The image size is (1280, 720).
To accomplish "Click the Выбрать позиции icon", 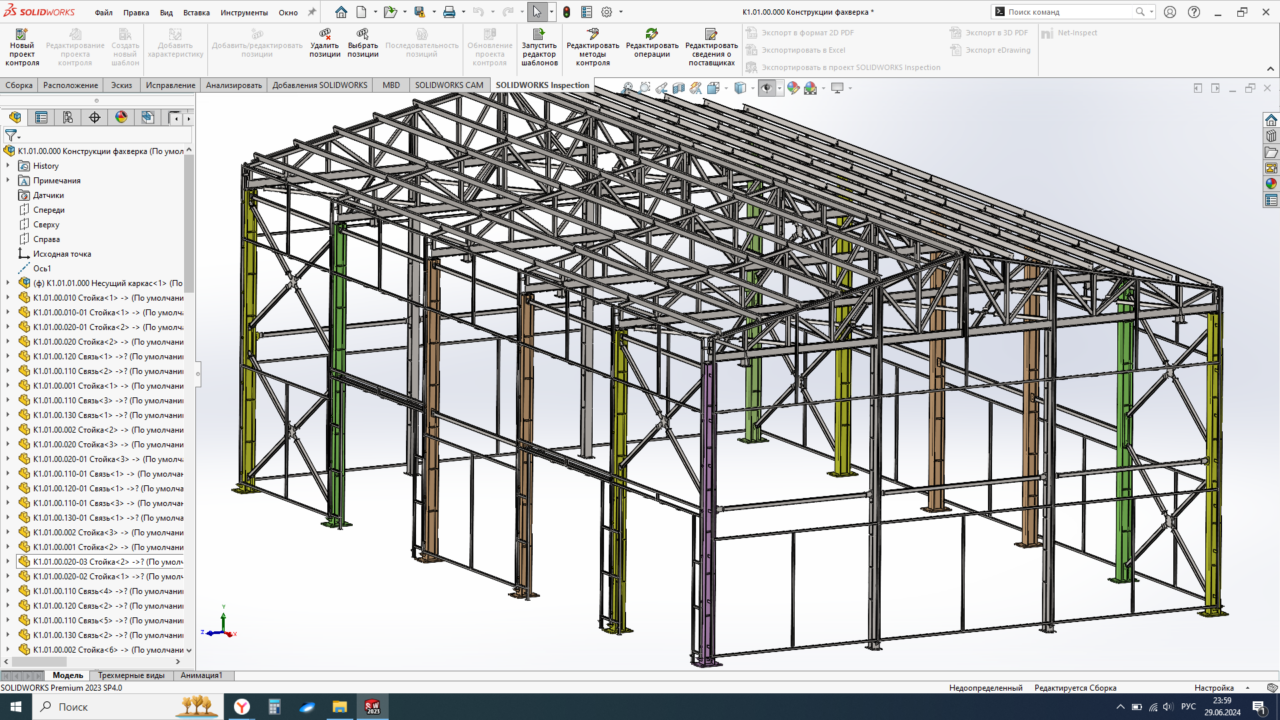I will (363, 34).
